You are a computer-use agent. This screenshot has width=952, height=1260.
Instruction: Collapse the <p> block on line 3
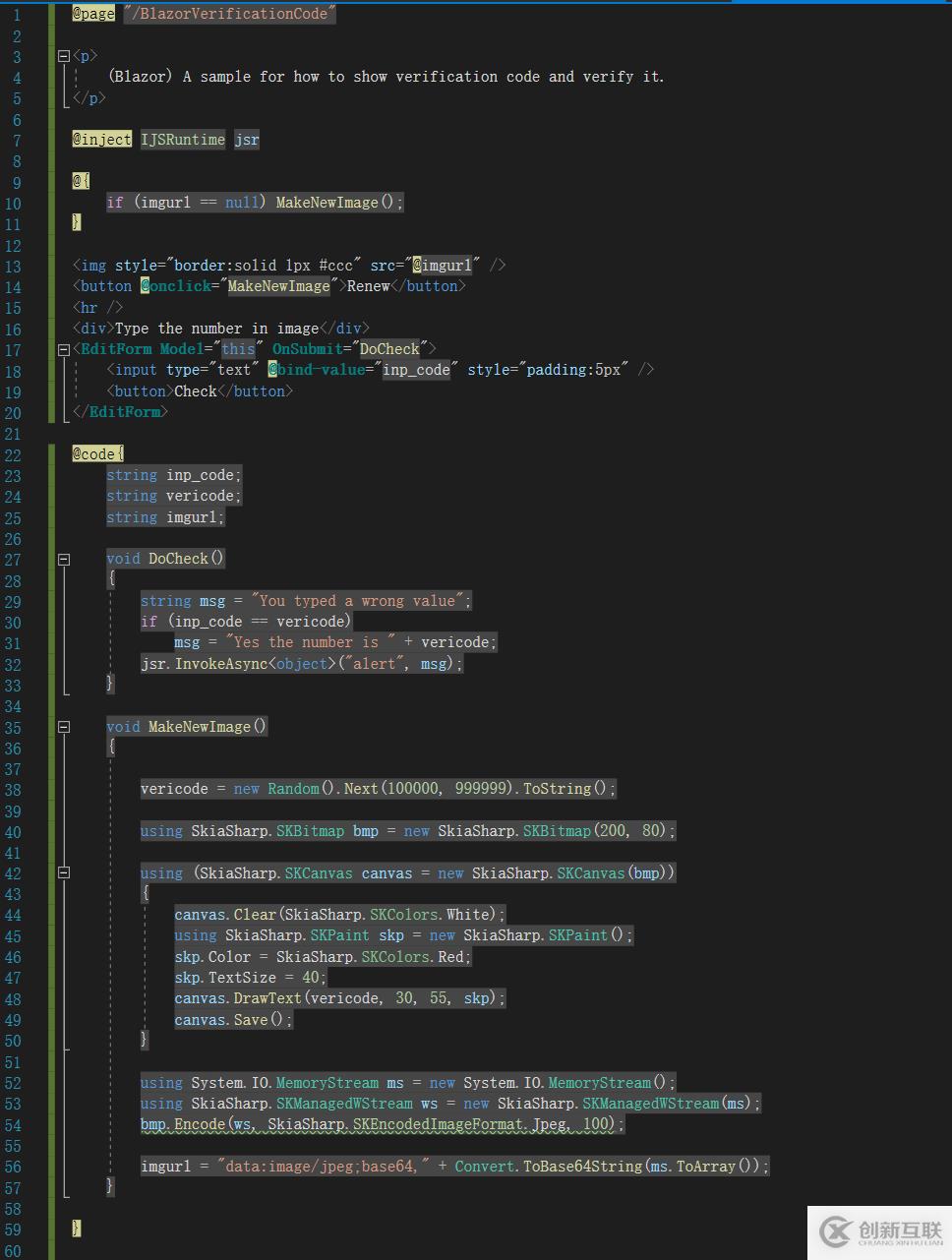coord(64,56)
